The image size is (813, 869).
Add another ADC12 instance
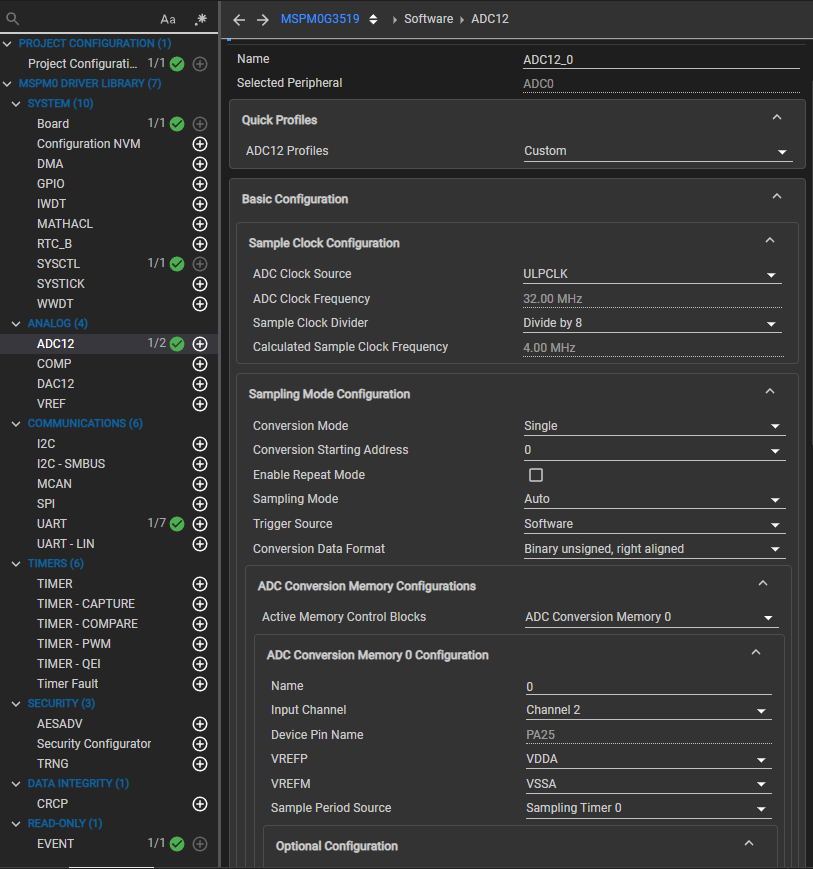[x=200, y=344]
